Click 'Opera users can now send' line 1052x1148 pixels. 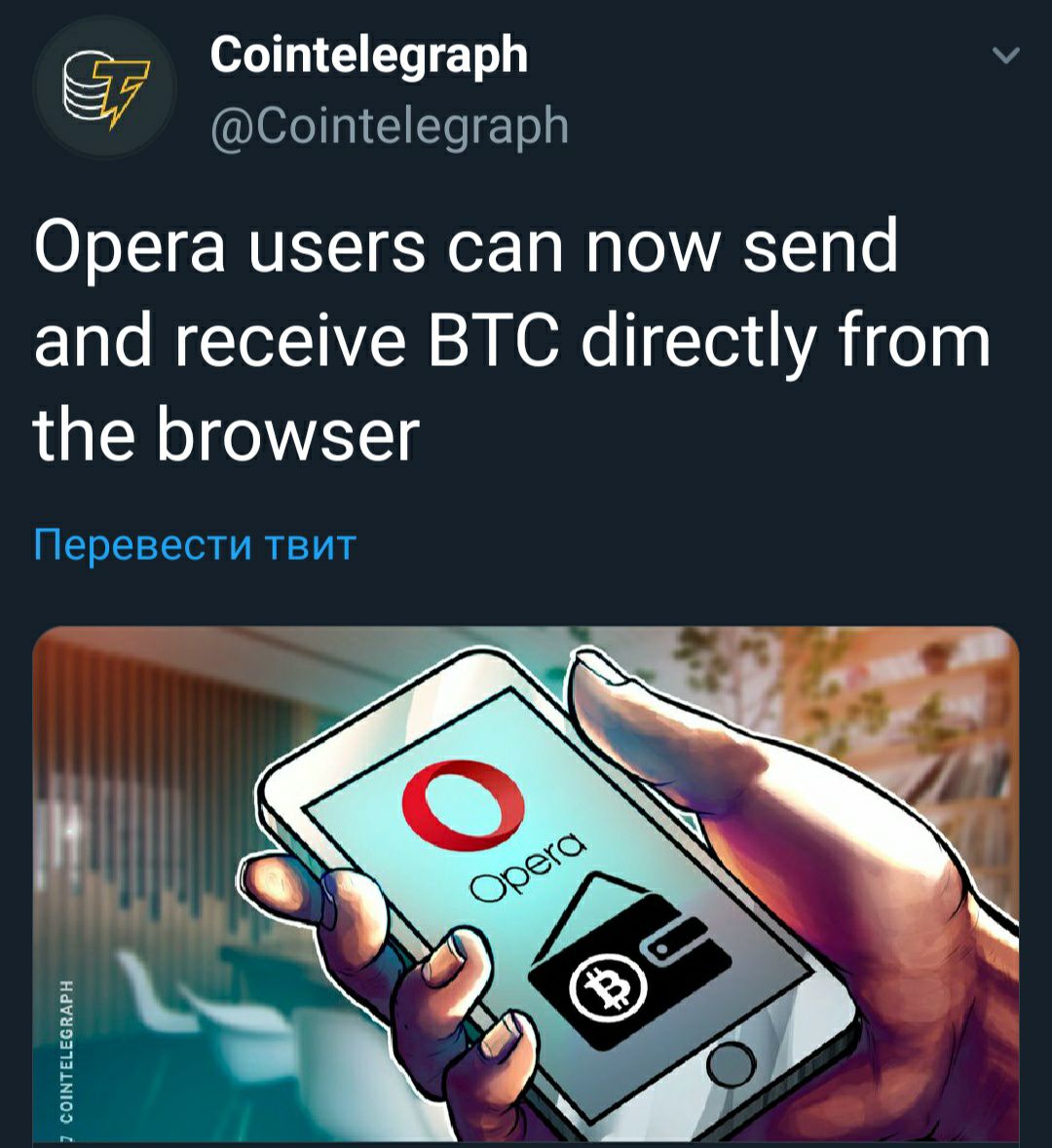[x=466, y=246]
